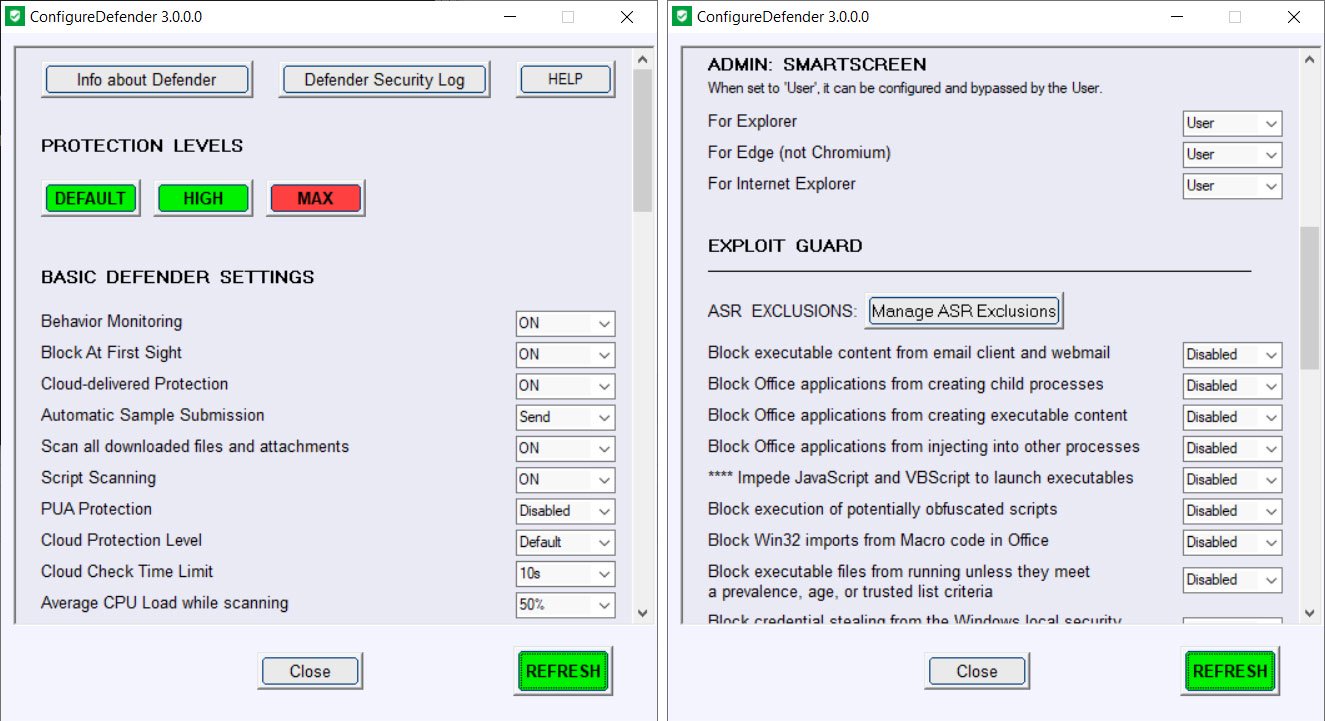Open the Info about Defender button
This screenshot has width=1325, height=721.
(147, 80)
